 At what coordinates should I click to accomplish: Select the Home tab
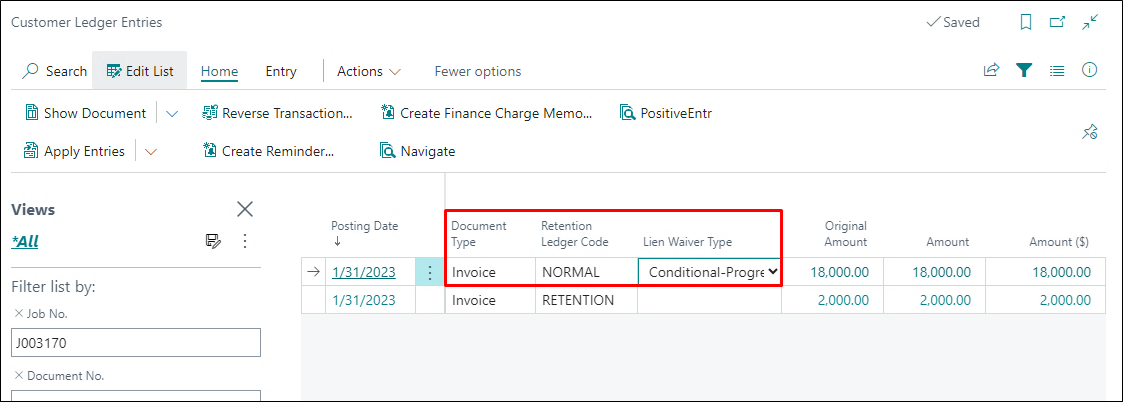(x=219, y=71)
